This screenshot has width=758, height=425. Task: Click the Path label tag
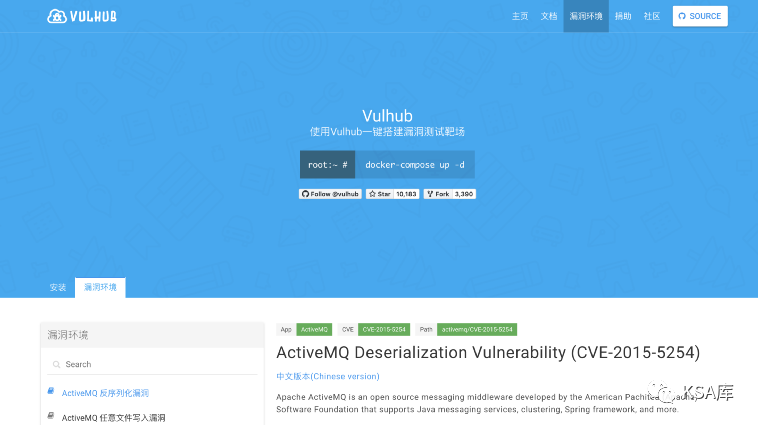coord(426,329)
